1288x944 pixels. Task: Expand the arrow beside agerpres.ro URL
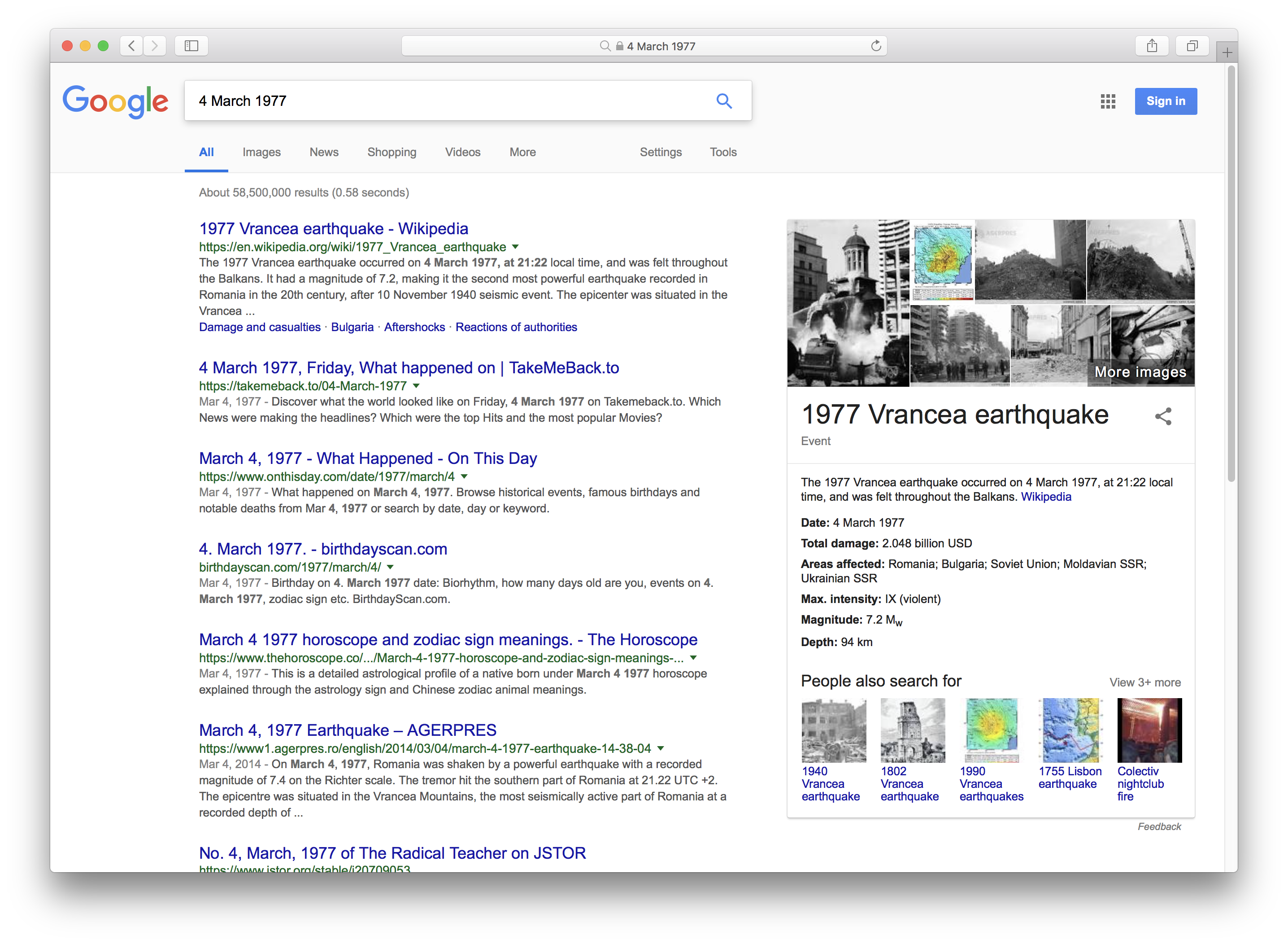[660, 748]
